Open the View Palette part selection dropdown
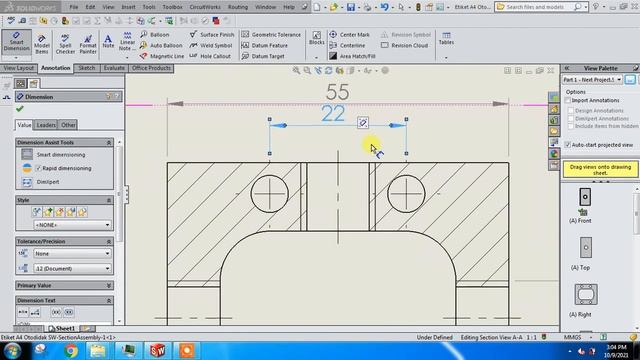Image resolution: width=640 pixels, height=360 pixels. tap(592, 80)
